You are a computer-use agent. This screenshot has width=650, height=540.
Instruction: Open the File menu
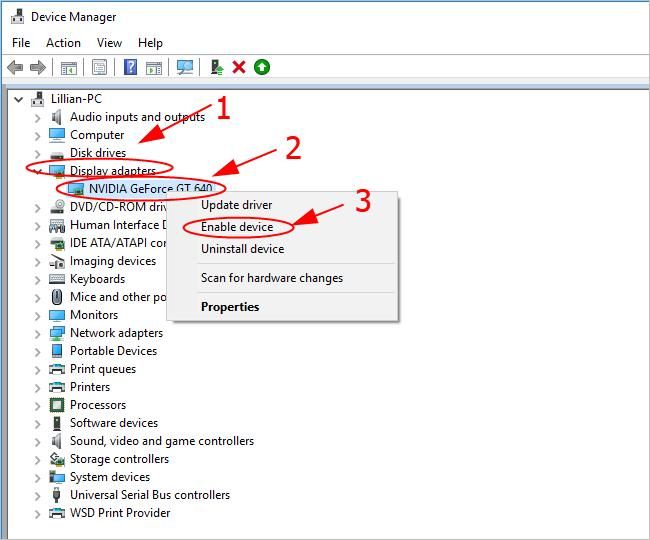click(21, 43)
